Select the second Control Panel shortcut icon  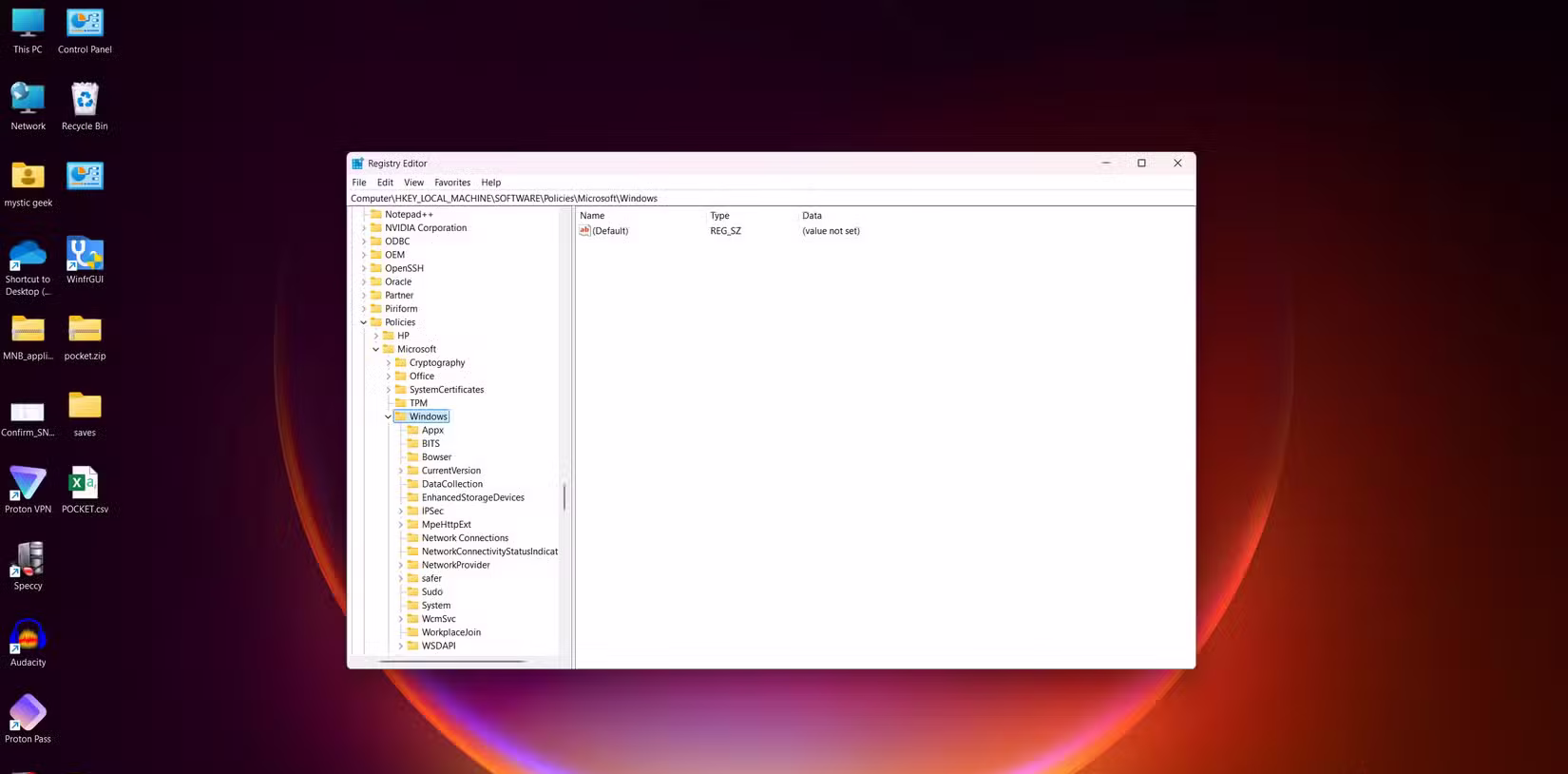85,176
